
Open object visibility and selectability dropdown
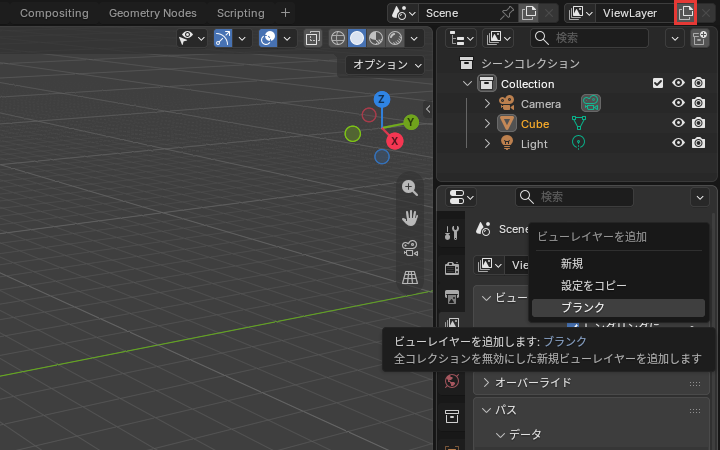192,38
